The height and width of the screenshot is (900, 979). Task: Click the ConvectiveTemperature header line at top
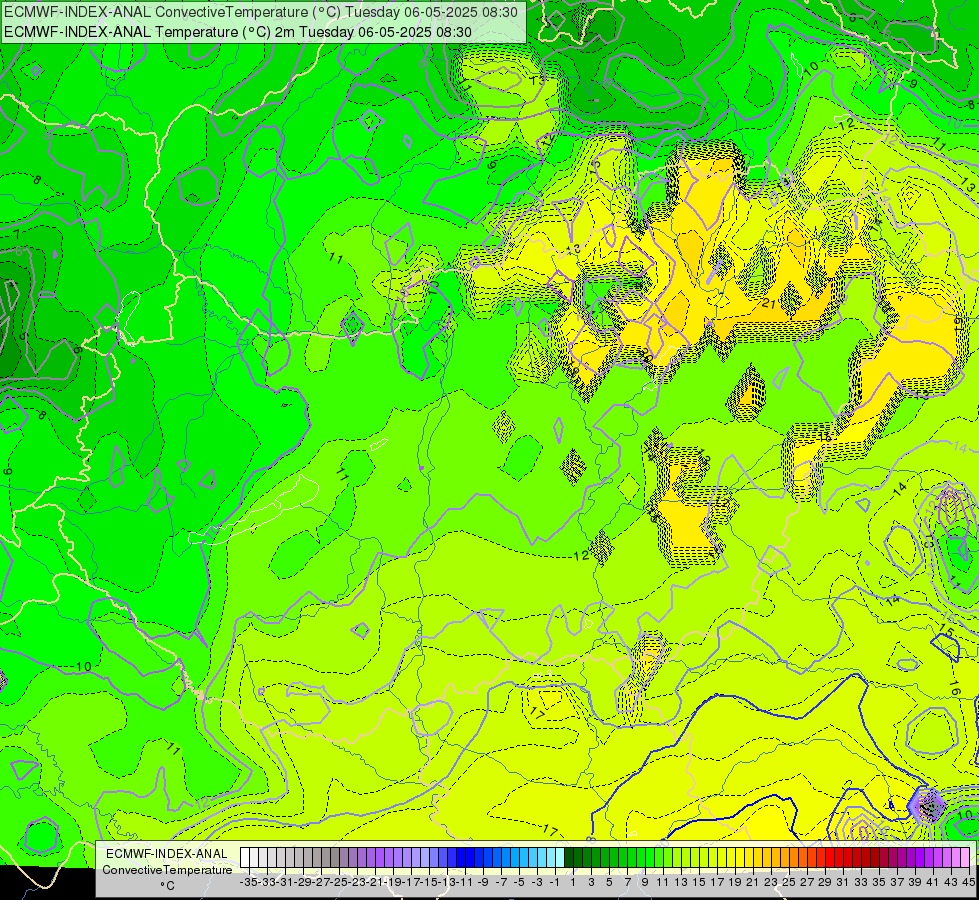261,12
